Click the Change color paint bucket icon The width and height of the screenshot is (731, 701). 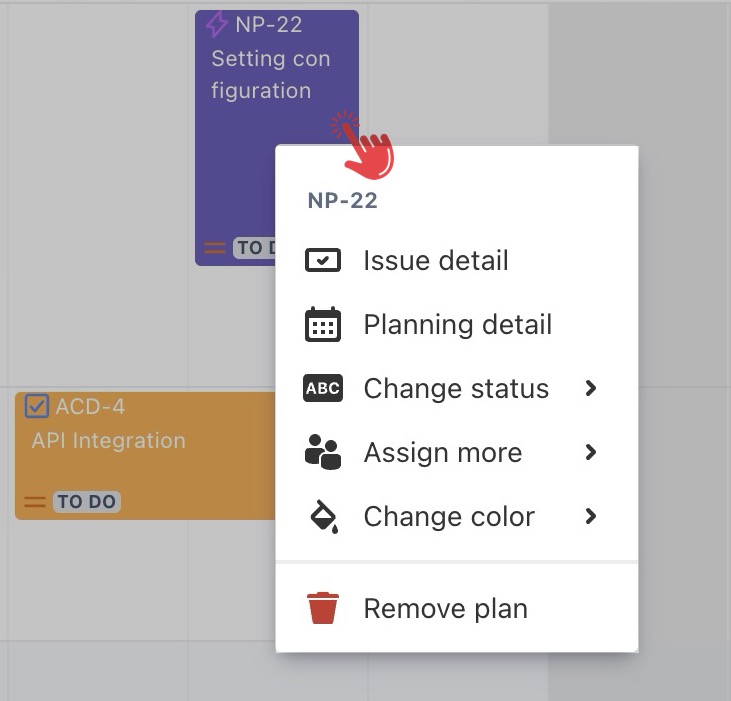322,517
